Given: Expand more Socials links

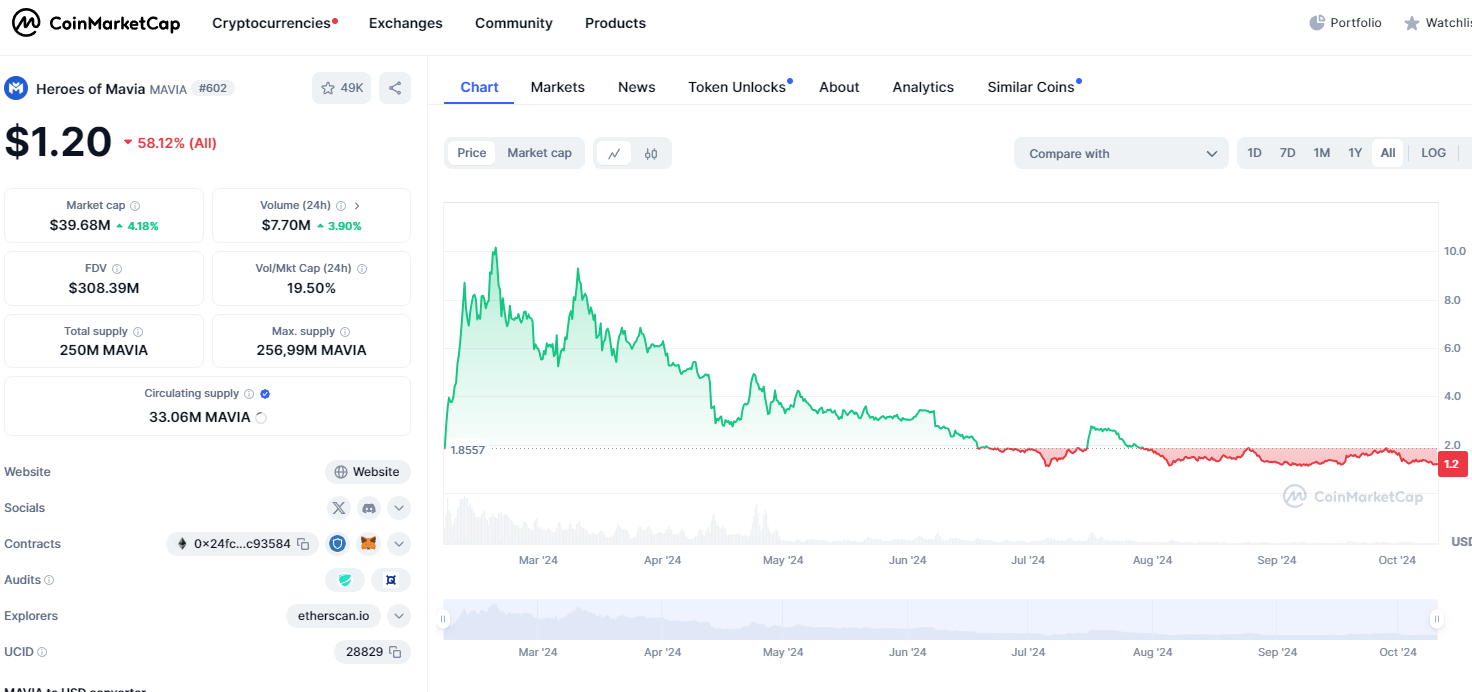Looking at the screenshot, I should point(399,508).
